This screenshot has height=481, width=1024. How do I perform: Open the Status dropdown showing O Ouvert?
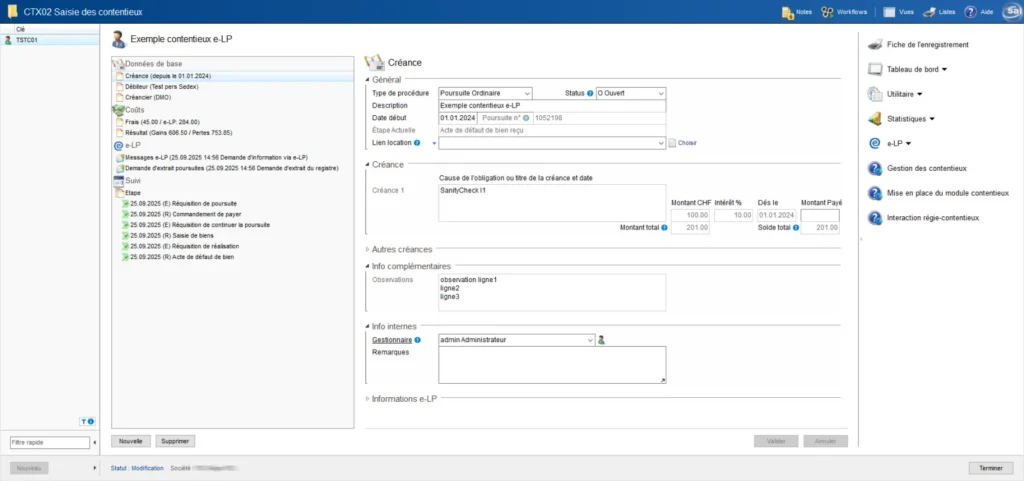point(631,93)
